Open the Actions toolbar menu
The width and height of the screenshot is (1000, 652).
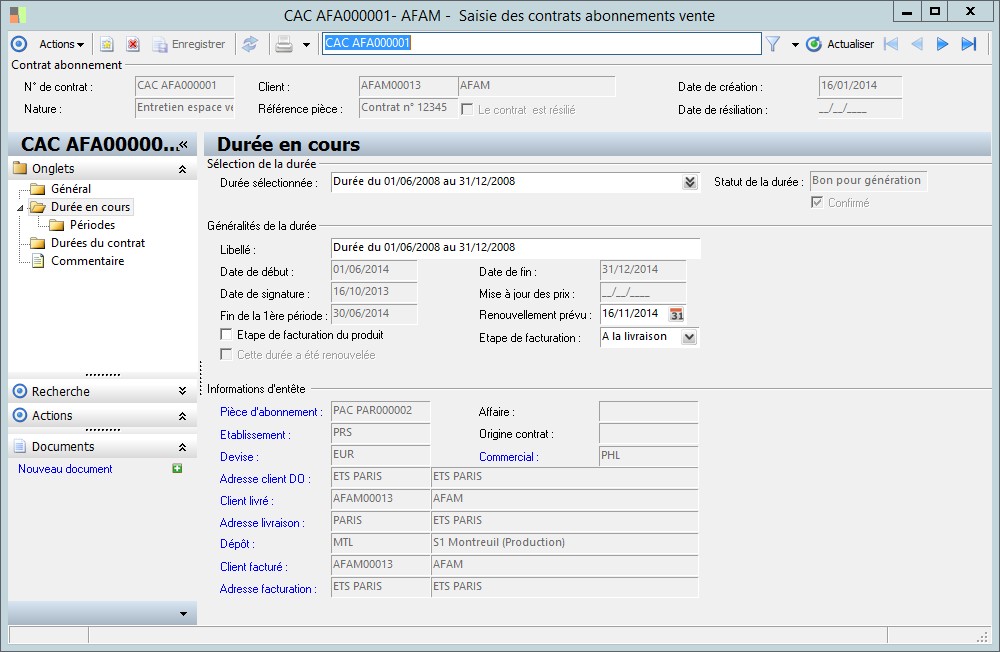62,44
